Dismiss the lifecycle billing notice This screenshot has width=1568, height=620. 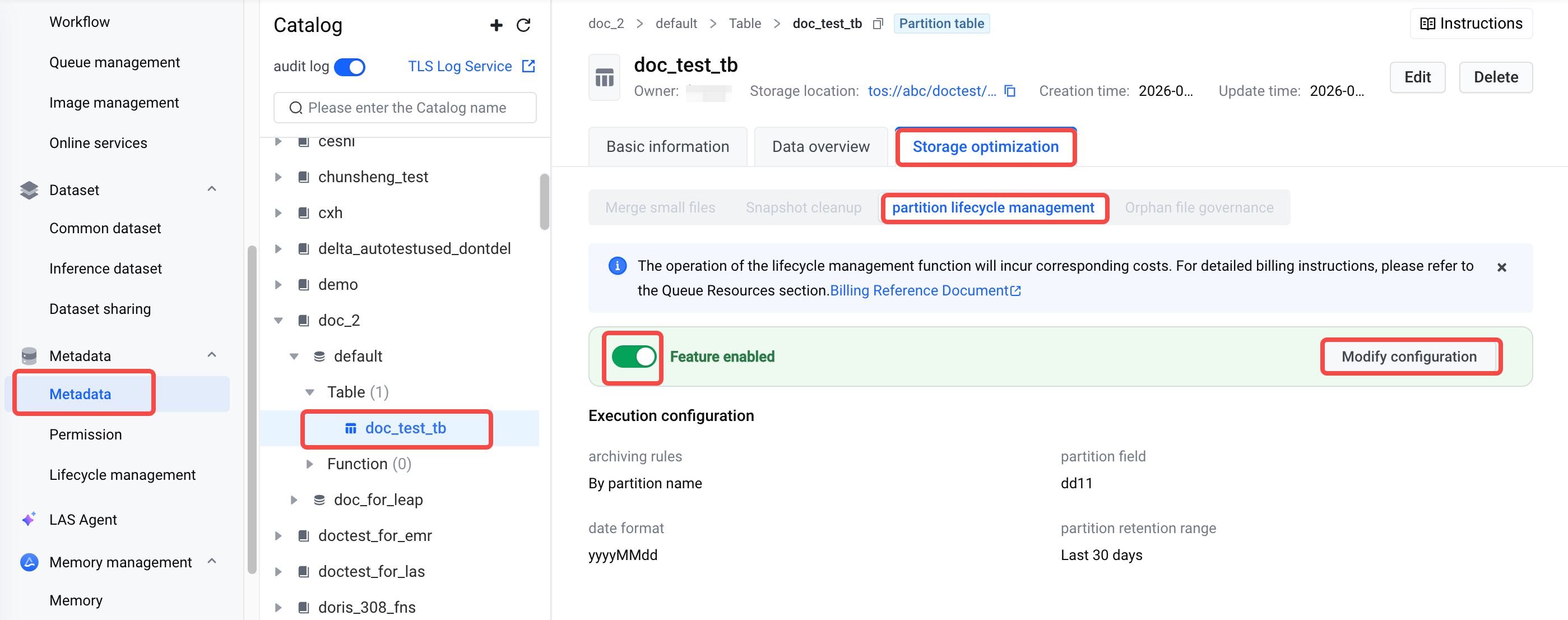1501,267
